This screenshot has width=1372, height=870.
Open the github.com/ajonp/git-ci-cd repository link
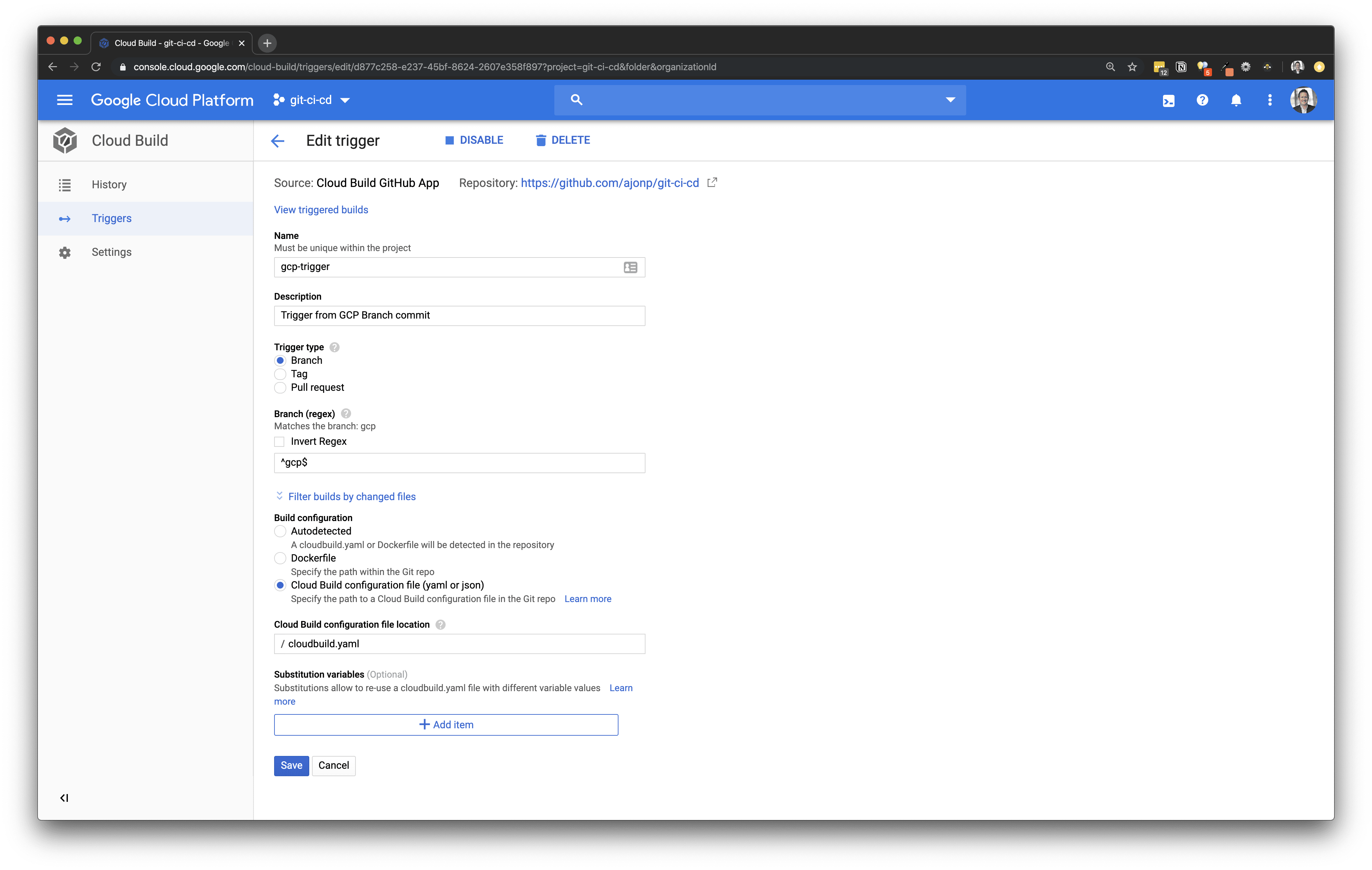[610, 183]
